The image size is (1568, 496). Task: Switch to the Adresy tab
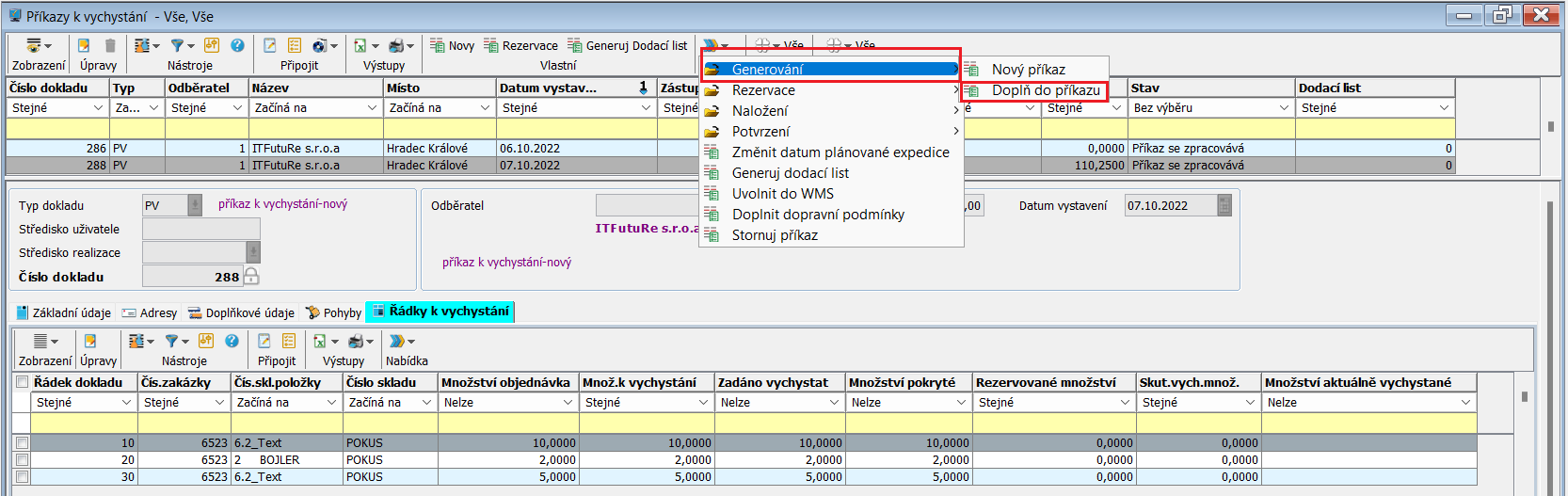[150, 312]
